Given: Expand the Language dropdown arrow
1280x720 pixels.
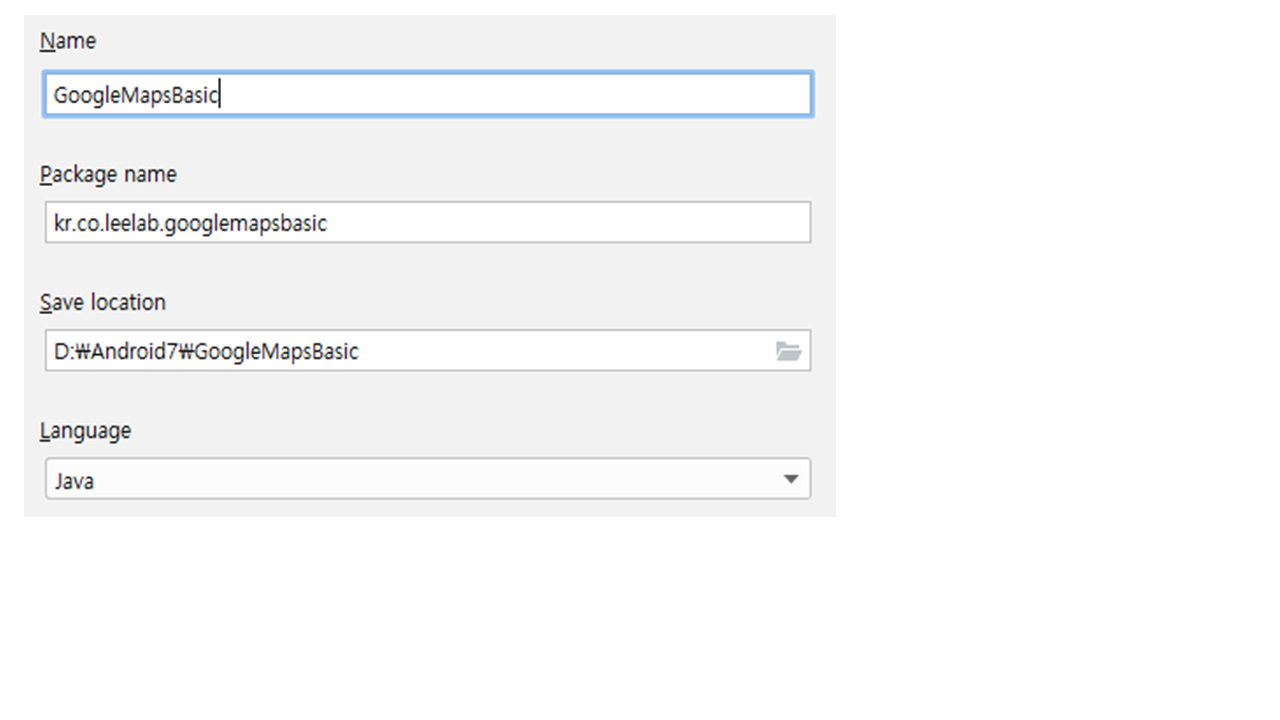Looking at the screenshot, I should [x=791, y=479].
